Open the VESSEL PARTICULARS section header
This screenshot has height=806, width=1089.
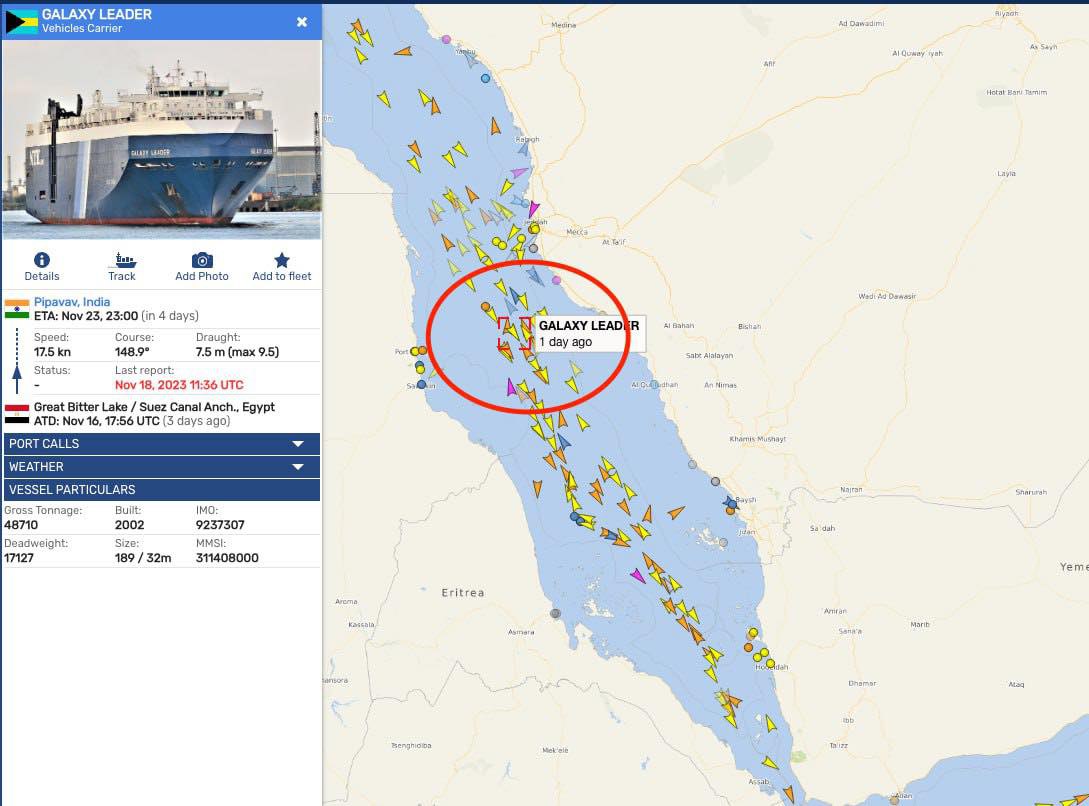[x=162, y=489]
